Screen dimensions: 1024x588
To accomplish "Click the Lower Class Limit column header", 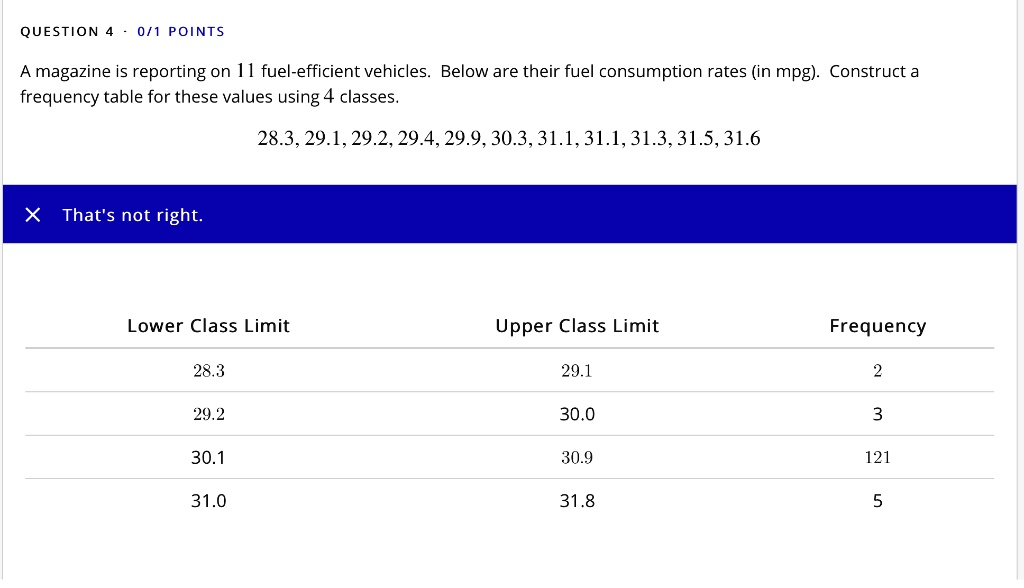I will click(x=208, y=326).
